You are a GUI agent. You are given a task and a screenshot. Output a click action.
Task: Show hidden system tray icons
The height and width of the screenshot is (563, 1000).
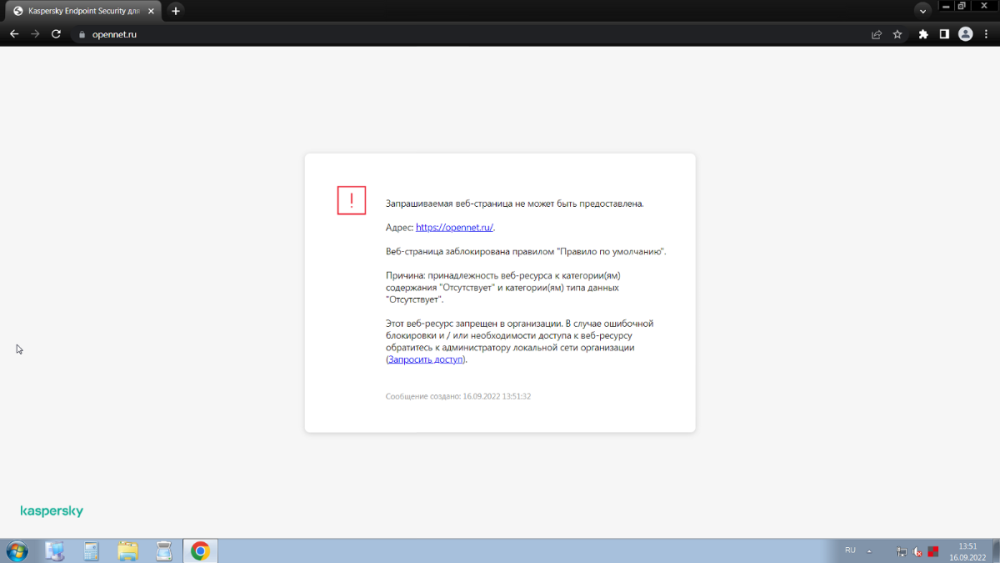coord(870,551)
